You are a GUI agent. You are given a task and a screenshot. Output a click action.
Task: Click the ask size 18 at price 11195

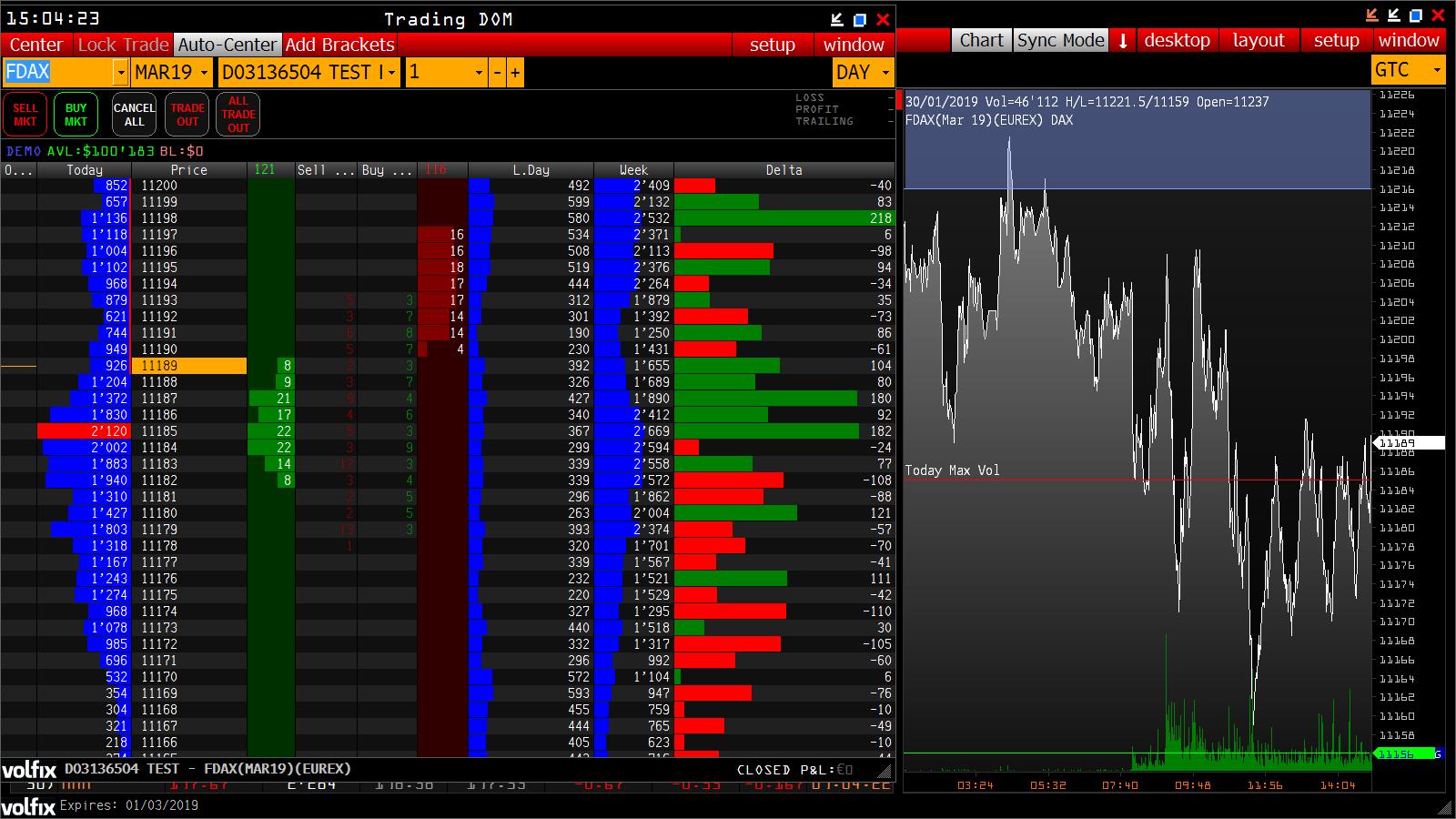442,268
